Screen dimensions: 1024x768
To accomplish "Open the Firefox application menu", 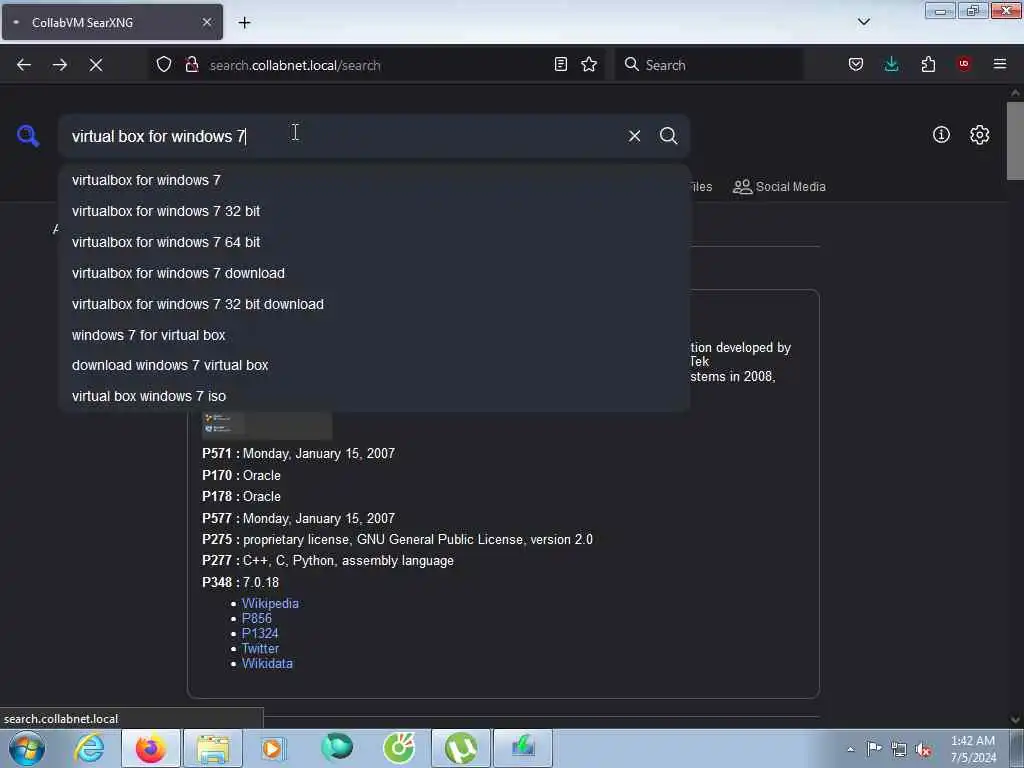I will click(x=1000, y=64).
